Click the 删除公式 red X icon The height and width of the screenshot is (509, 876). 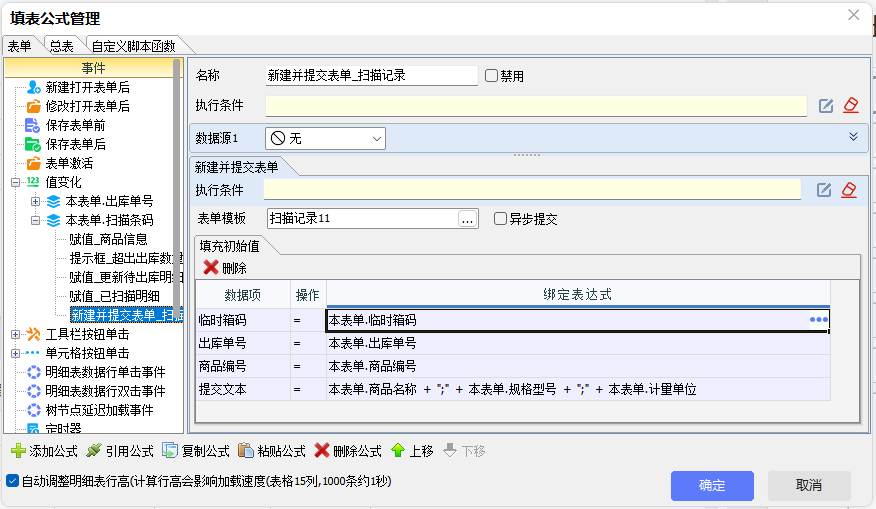pos(322,451)
